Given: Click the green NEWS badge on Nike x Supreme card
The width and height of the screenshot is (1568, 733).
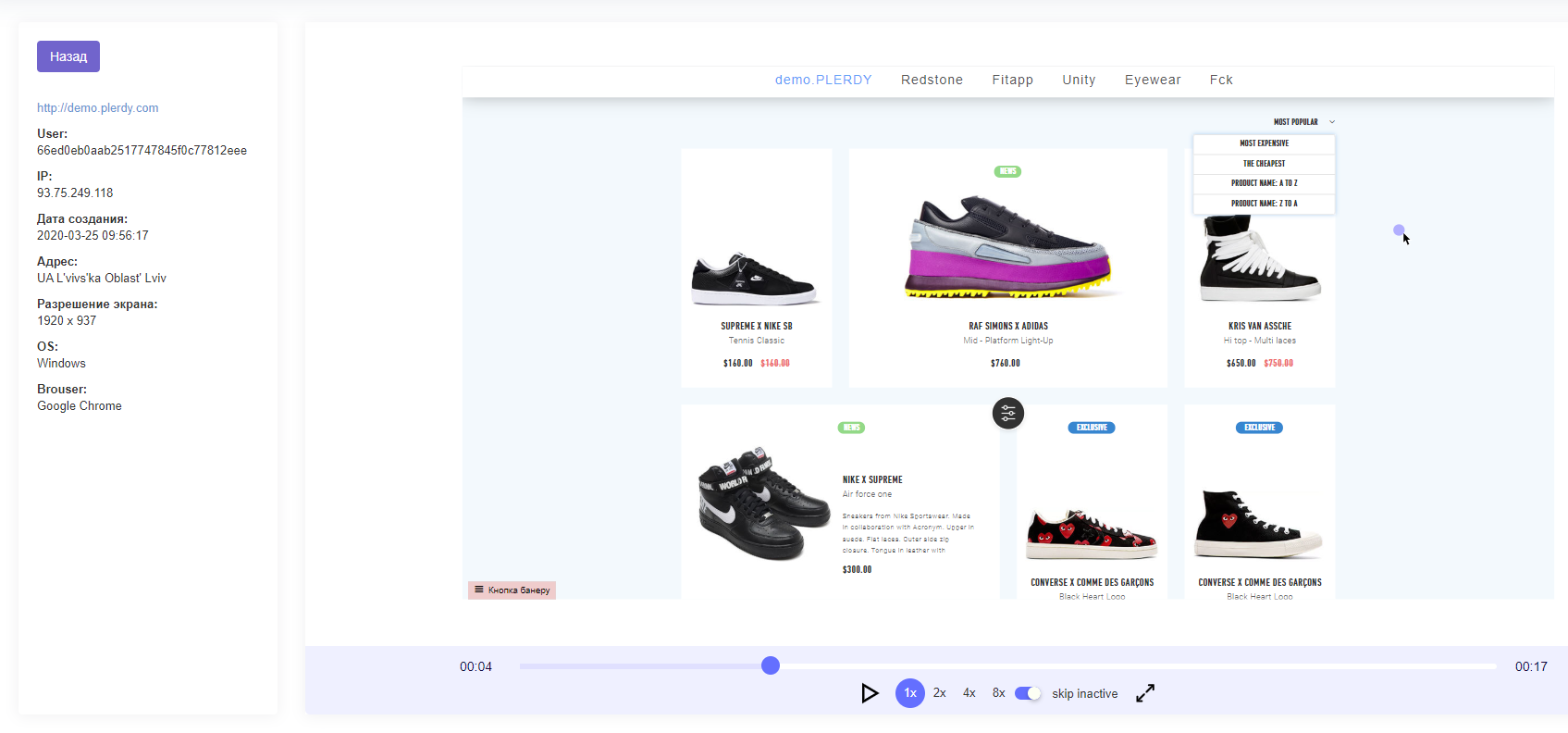Looking at the screenshot, I should [851, 428].
